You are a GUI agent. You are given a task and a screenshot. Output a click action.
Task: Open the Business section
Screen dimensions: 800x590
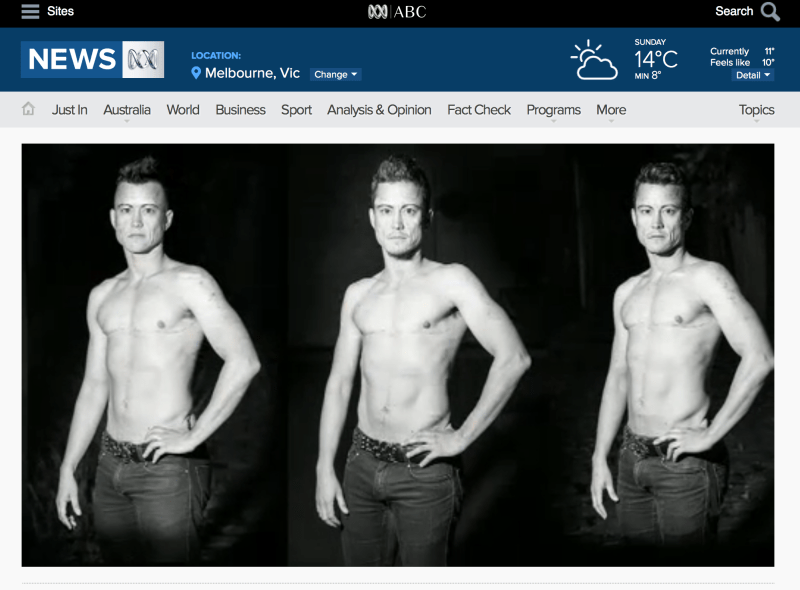click(240, 110)
